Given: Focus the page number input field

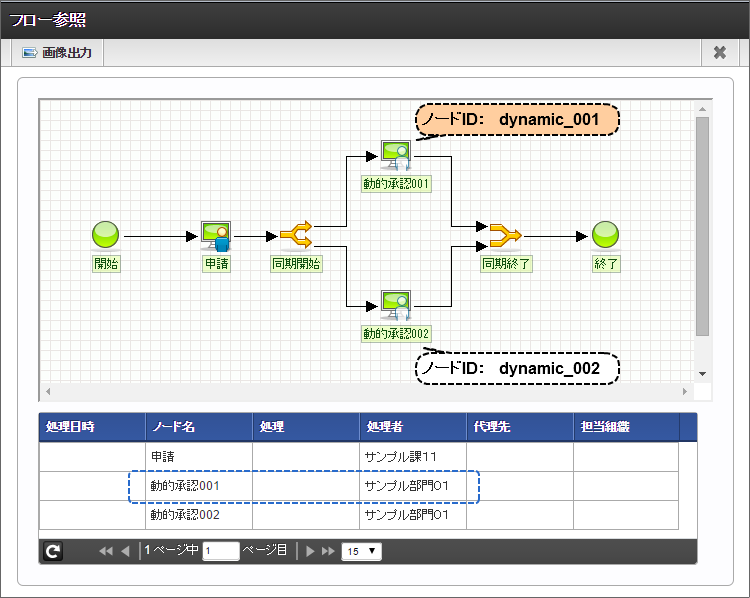Looking at the screenshot, I should point(221,551).
